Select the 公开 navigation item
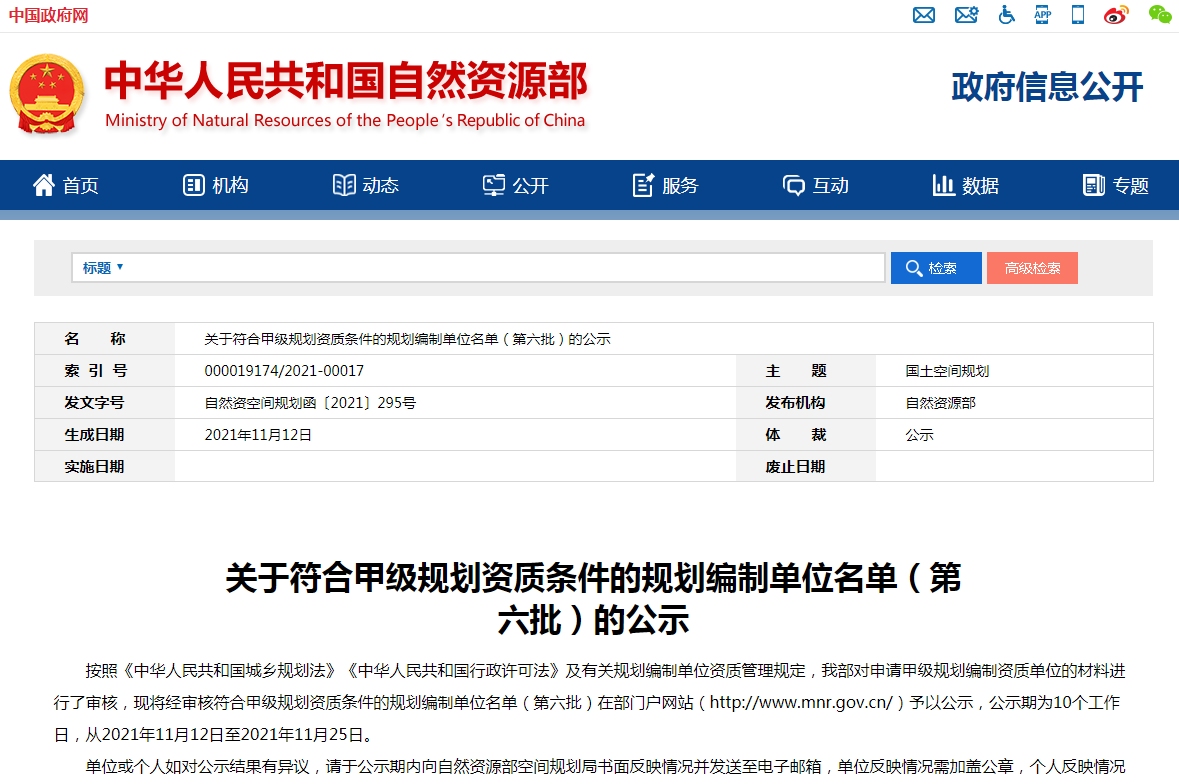 516,185
